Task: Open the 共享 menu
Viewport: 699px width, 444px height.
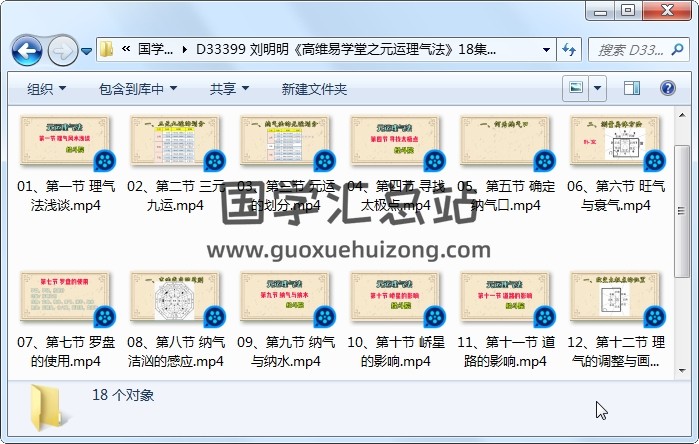Action: tap(229, 89)
